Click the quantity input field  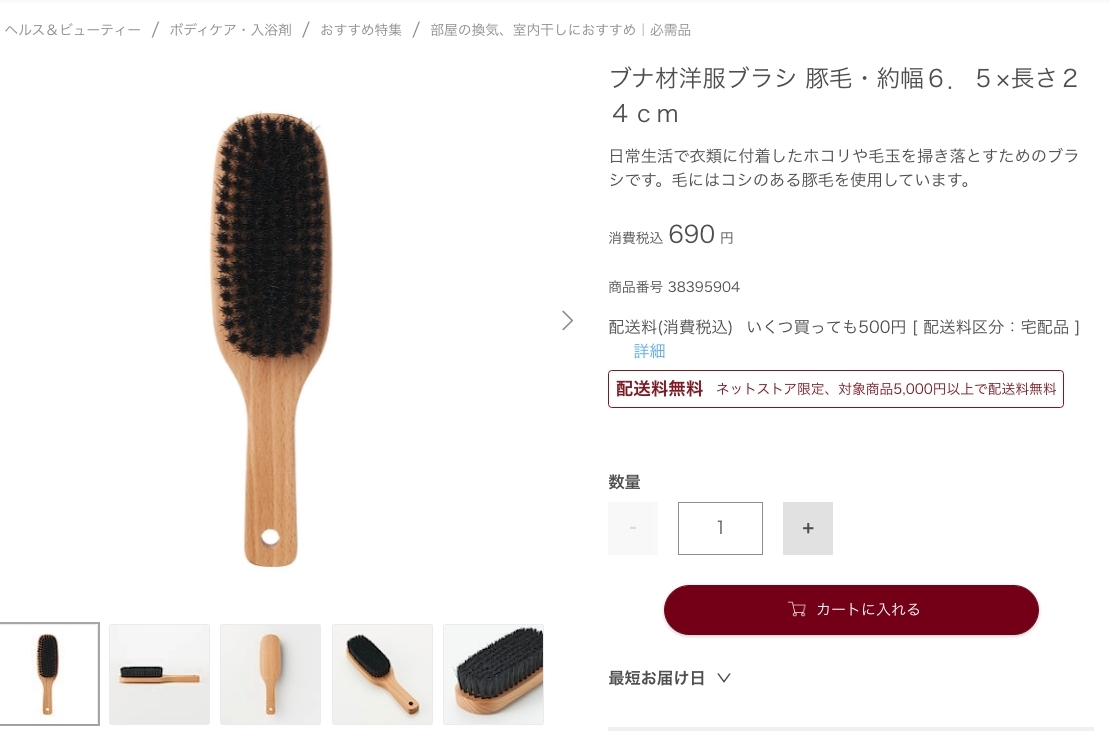[x=720, y=529]
